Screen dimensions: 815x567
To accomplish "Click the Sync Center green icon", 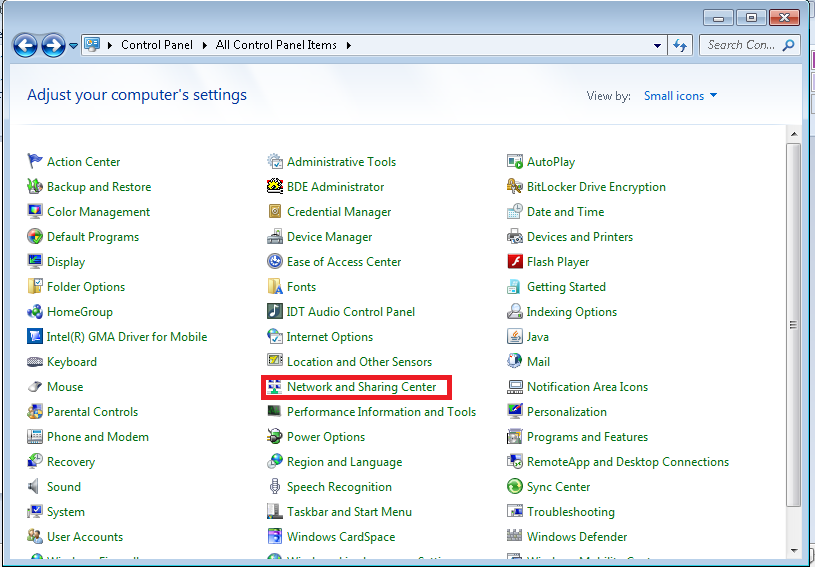I will (515, 486).
